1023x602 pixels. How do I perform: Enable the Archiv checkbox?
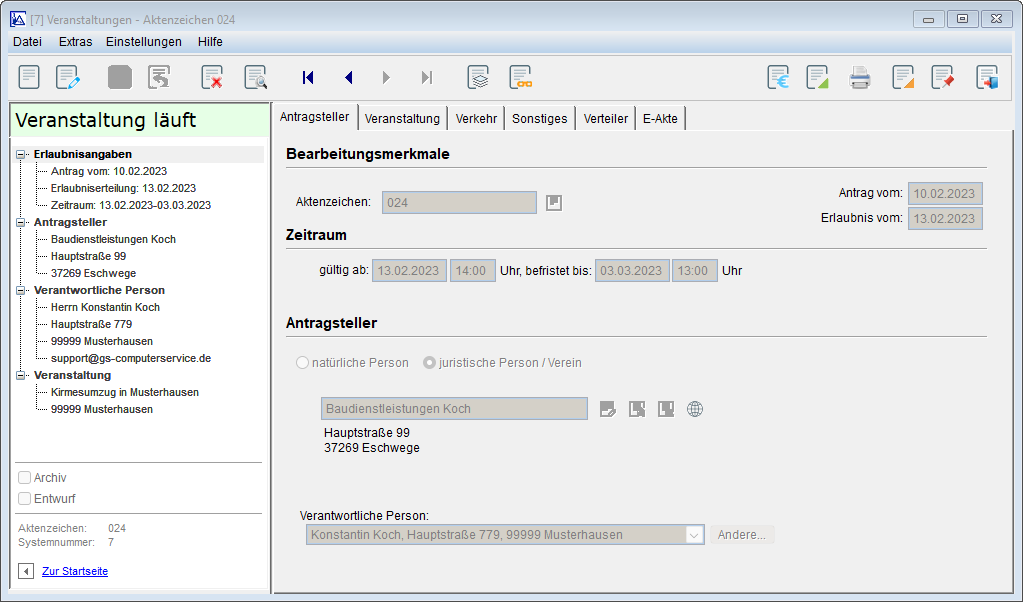(x=25, y=478)
